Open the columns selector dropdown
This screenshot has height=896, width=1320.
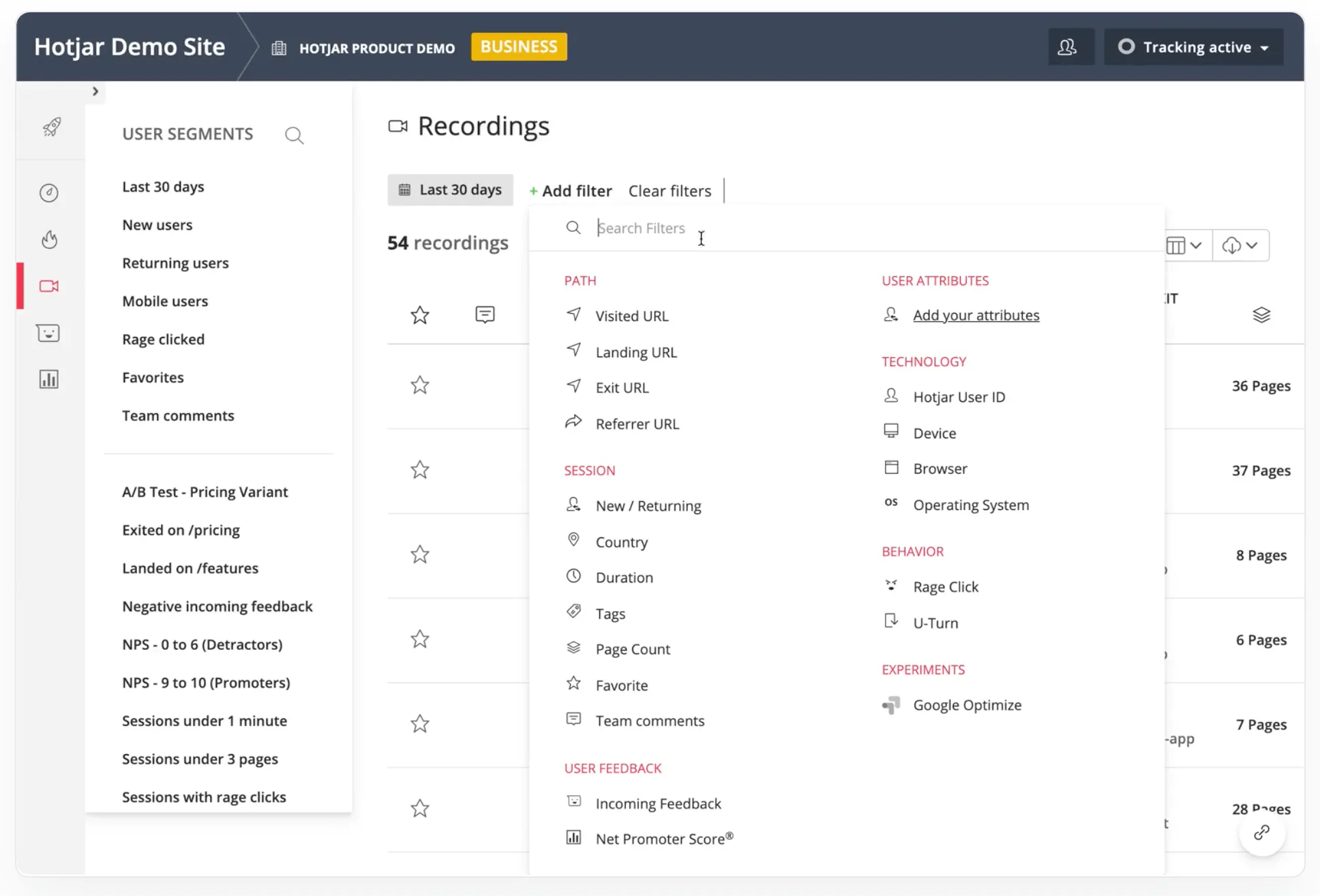pos(1184,245)
